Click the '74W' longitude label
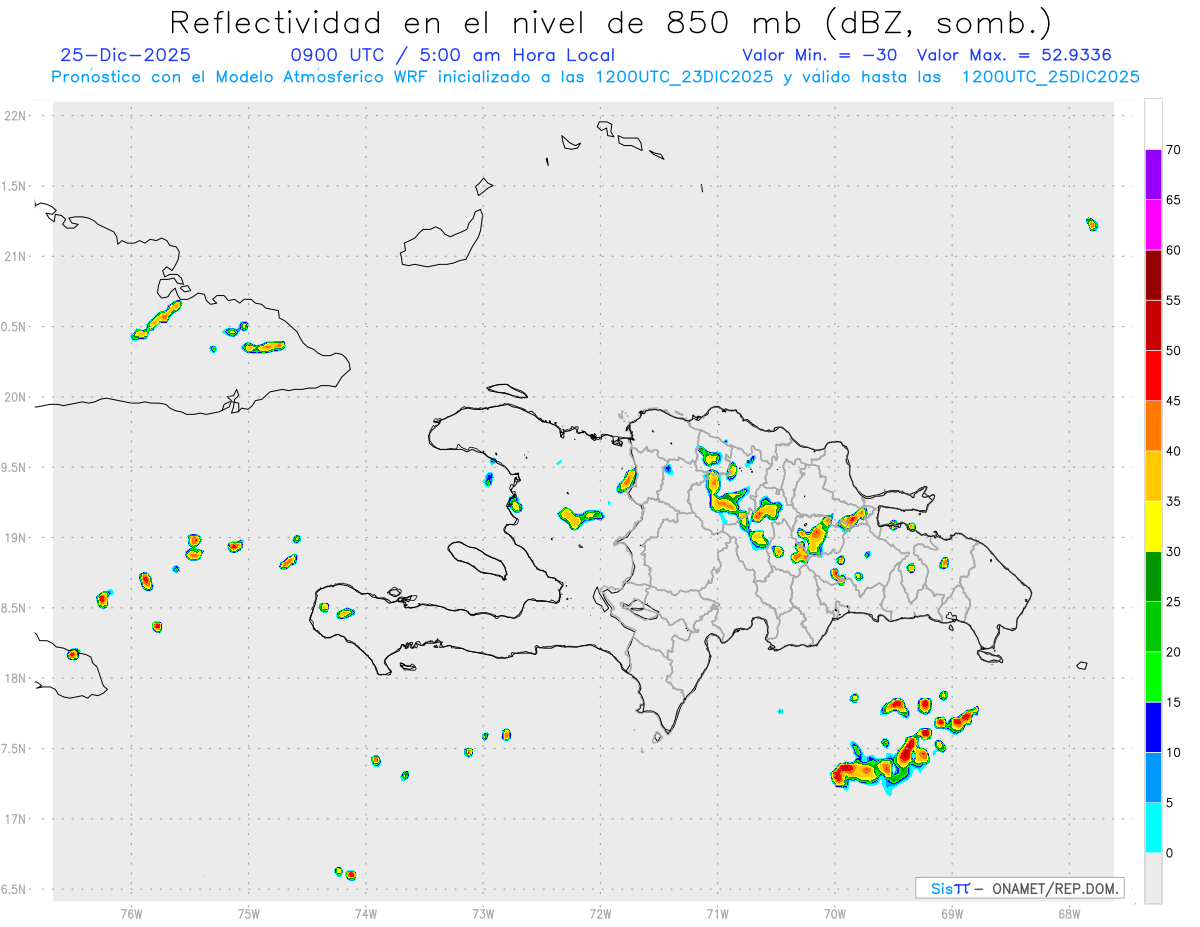 (365, 913)
